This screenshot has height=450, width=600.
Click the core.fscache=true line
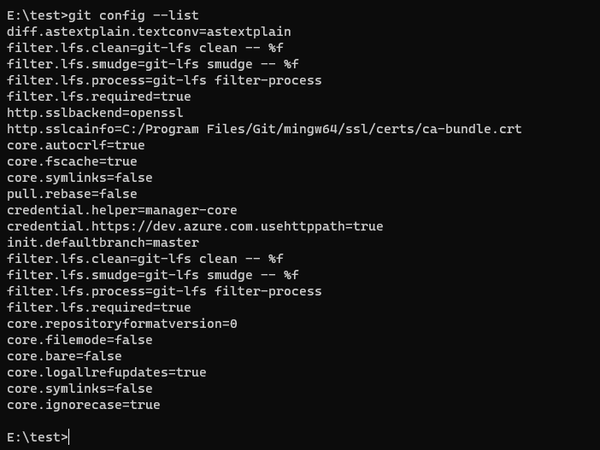(x=72, y=161)
